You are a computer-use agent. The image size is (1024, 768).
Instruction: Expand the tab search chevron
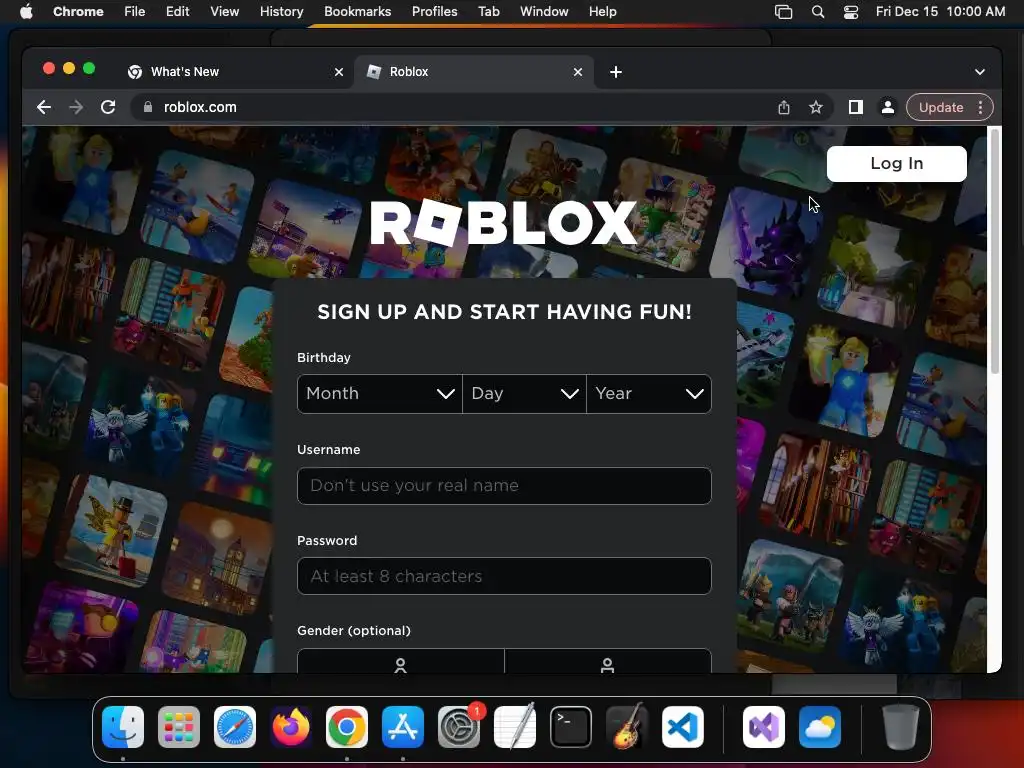980,72
